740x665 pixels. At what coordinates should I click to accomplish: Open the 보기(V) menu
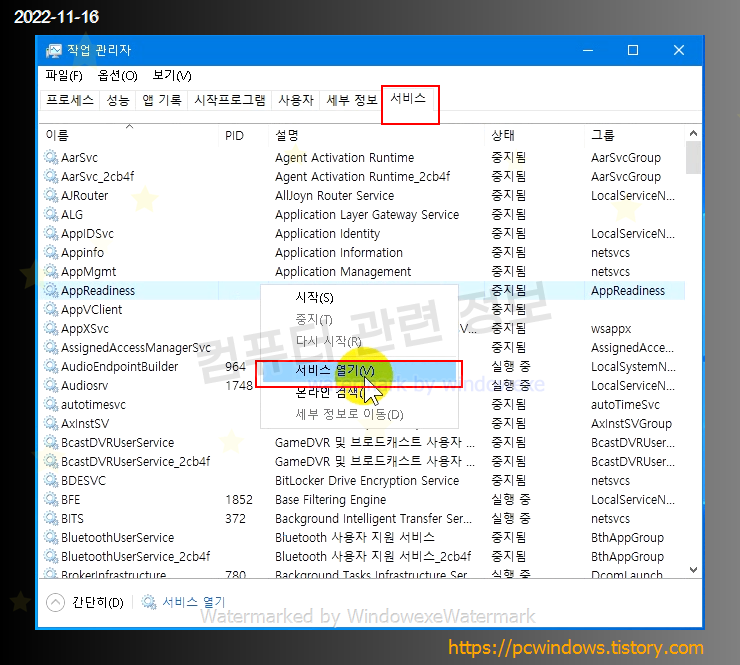(x=172, y=76)
